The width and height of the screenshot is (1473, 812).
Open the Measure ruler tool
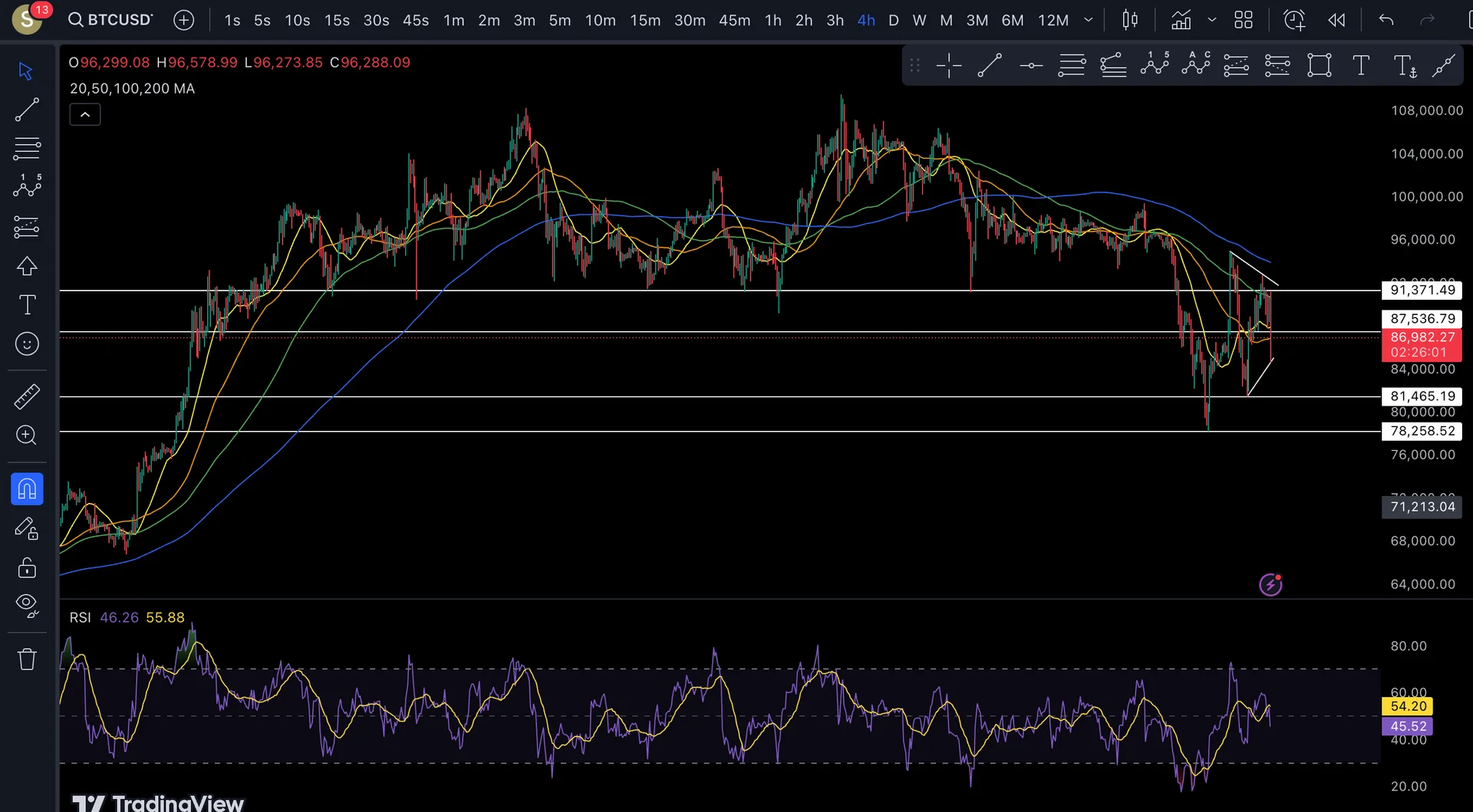tap(27, 396)
